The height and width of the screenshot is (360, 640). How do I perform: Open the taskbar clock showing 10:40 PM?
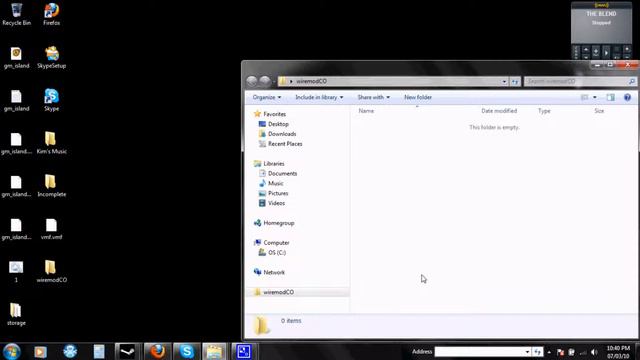click(618, 352)
